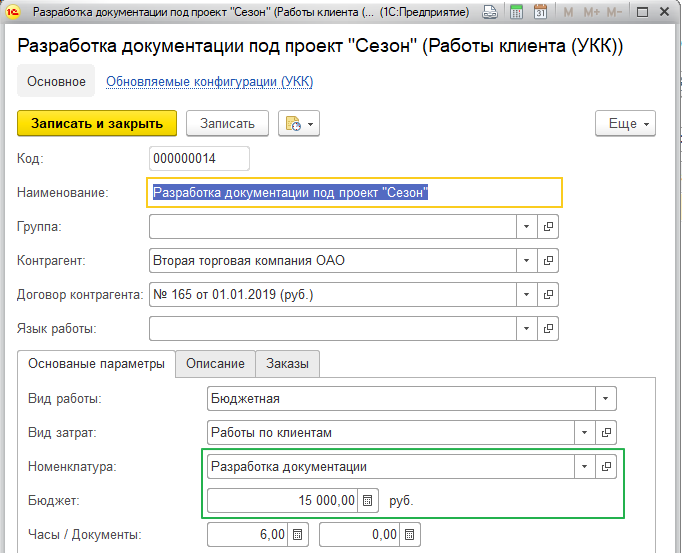
Task: Click the M+ memory add button
Action: [x=591, y=12]
